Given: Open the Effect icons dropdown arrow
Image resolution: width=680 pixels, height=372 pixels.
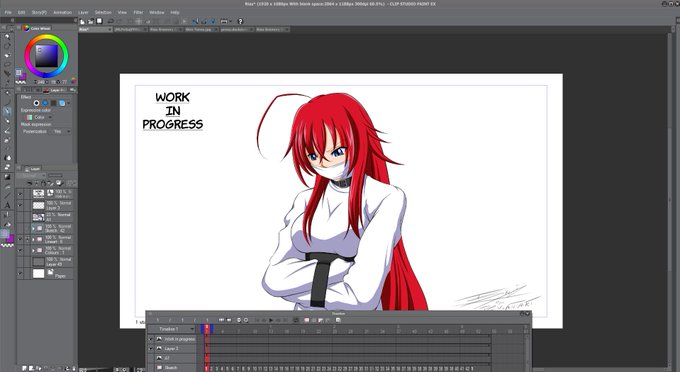Looking at the screenshot, I should (69, 103).
